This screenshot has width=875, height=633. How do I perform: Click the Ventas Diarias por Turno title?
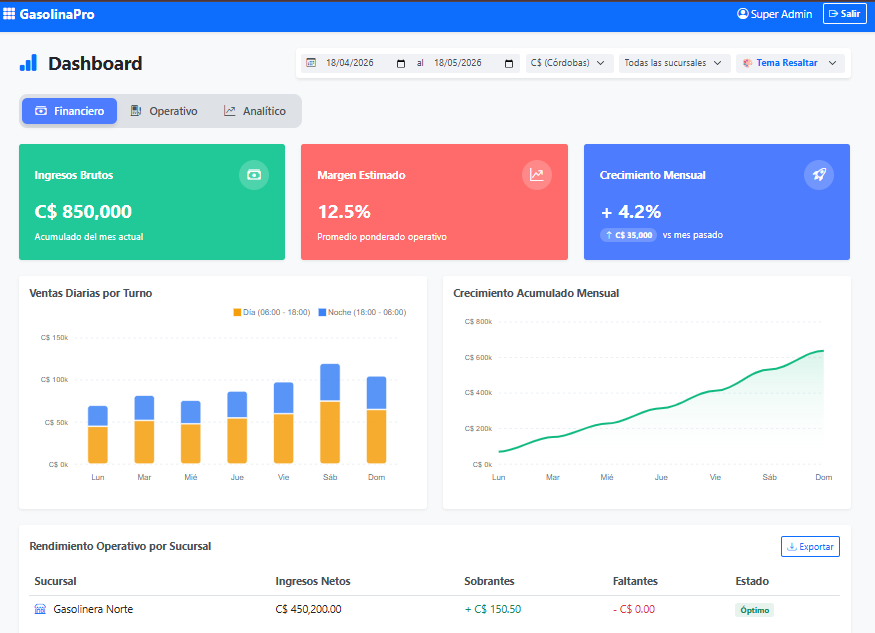pos(90,293)
